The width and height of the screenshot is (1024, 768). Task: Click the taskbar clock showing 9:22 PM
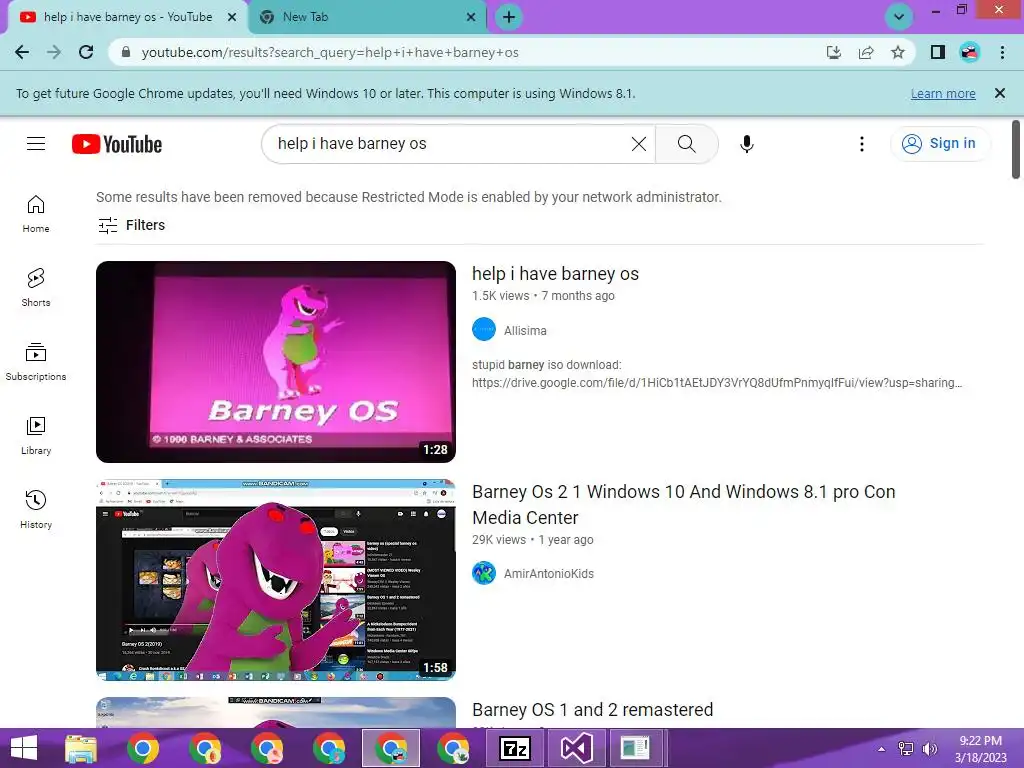[980, 749]
